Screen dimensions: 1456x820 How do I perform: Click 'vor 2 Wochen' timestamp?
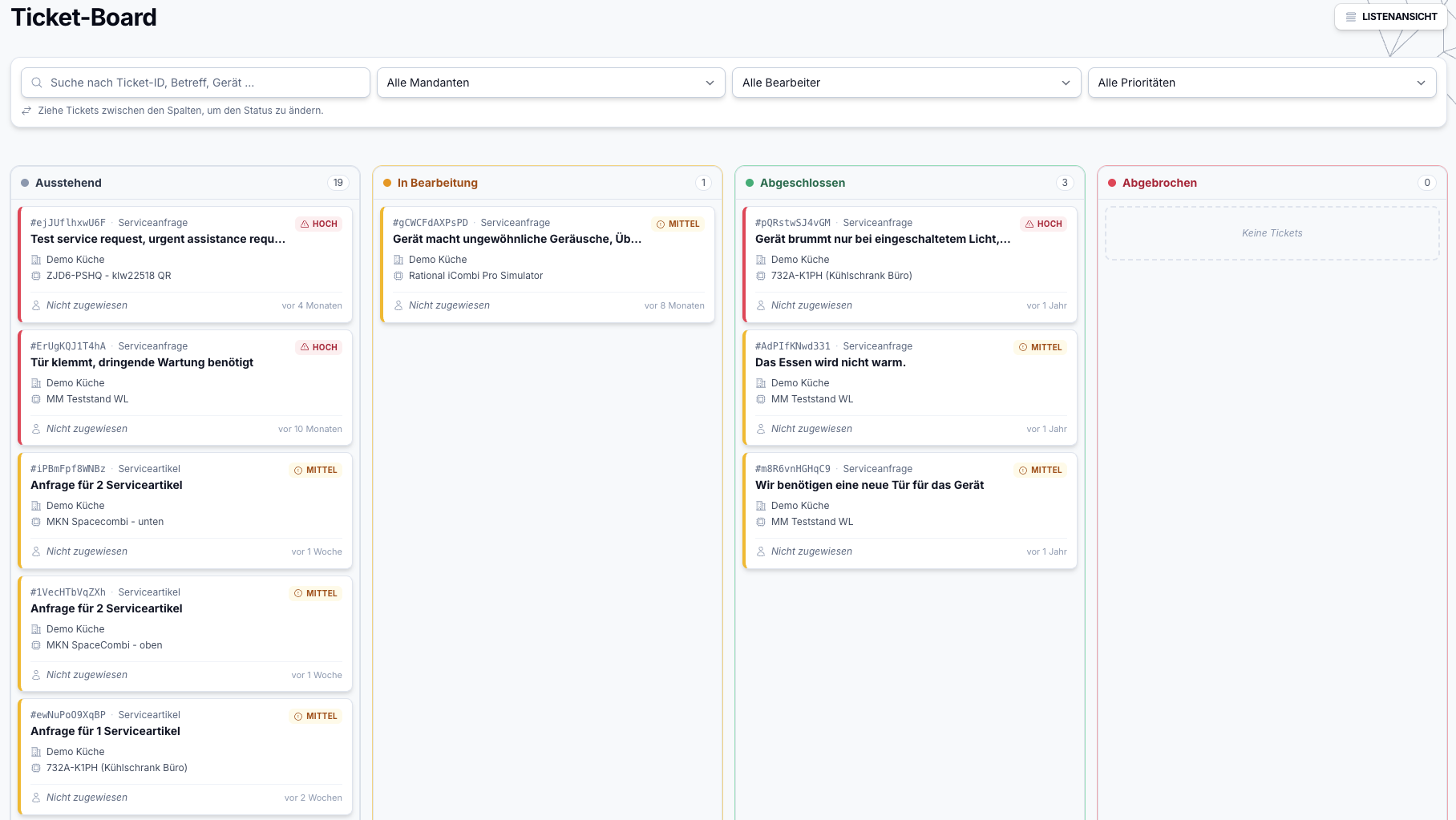coord(313,798)
